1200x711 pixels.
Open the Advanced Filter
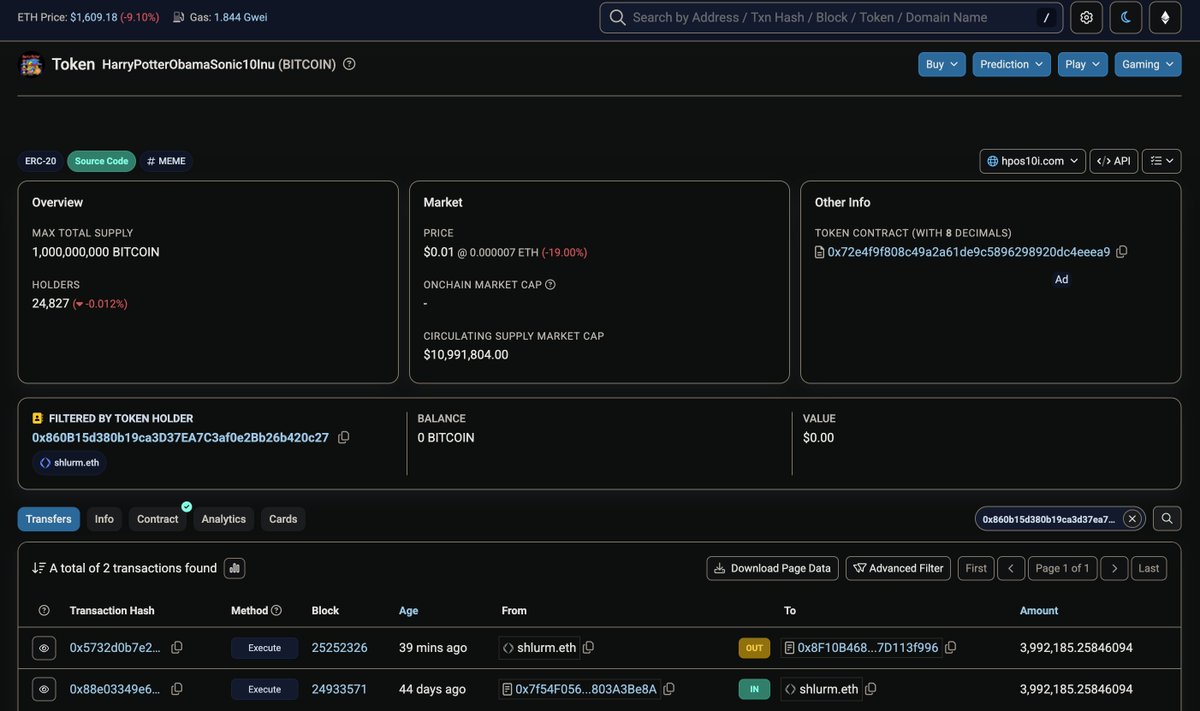pos(898,568)
